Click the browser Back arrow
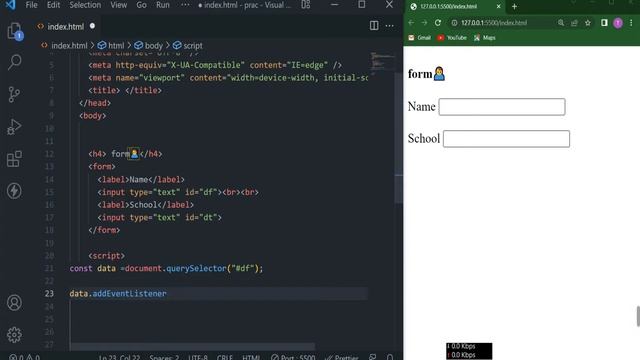The height and width of the screenshot is (360, 640). (411, 23)
